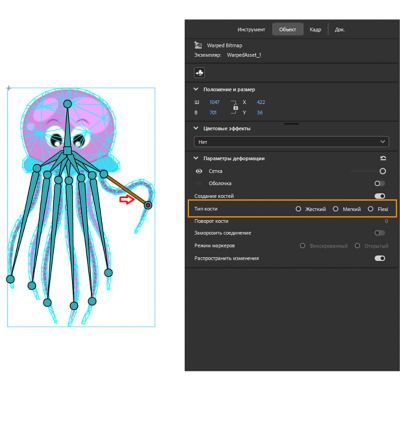Toggle the Создание костей switch

click(380, 196)
